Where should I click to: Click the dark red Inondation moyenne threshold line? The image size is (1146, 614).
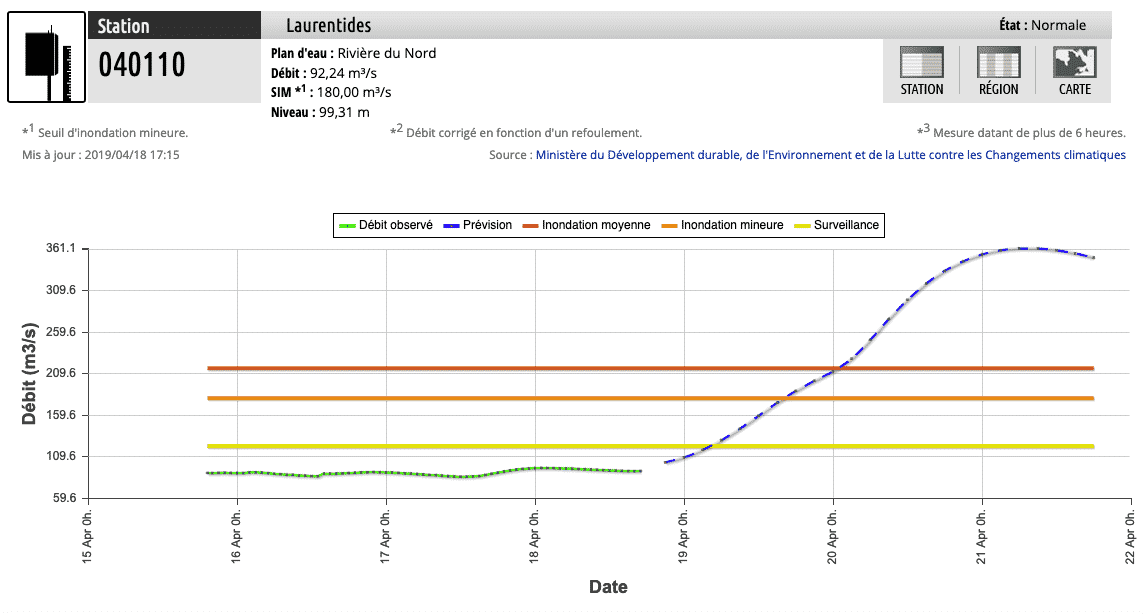click(500, 368)
